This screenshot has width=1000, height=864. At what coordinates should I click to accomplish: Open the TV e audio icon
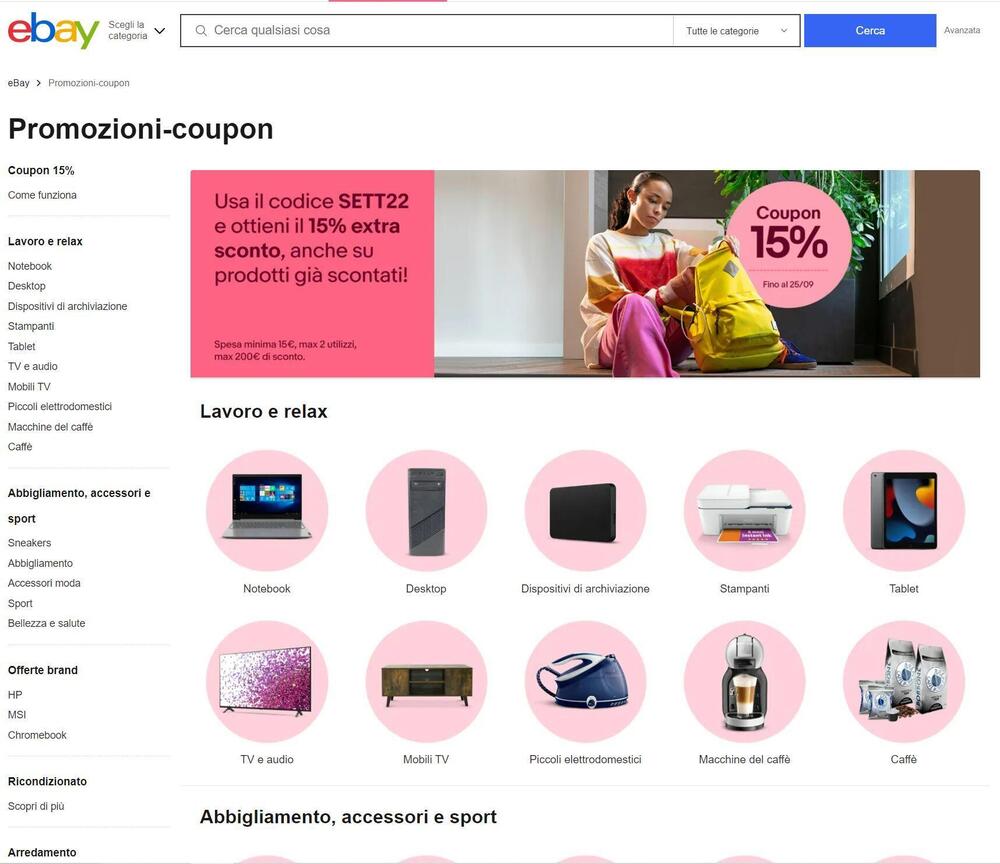(x=267, y=681)
